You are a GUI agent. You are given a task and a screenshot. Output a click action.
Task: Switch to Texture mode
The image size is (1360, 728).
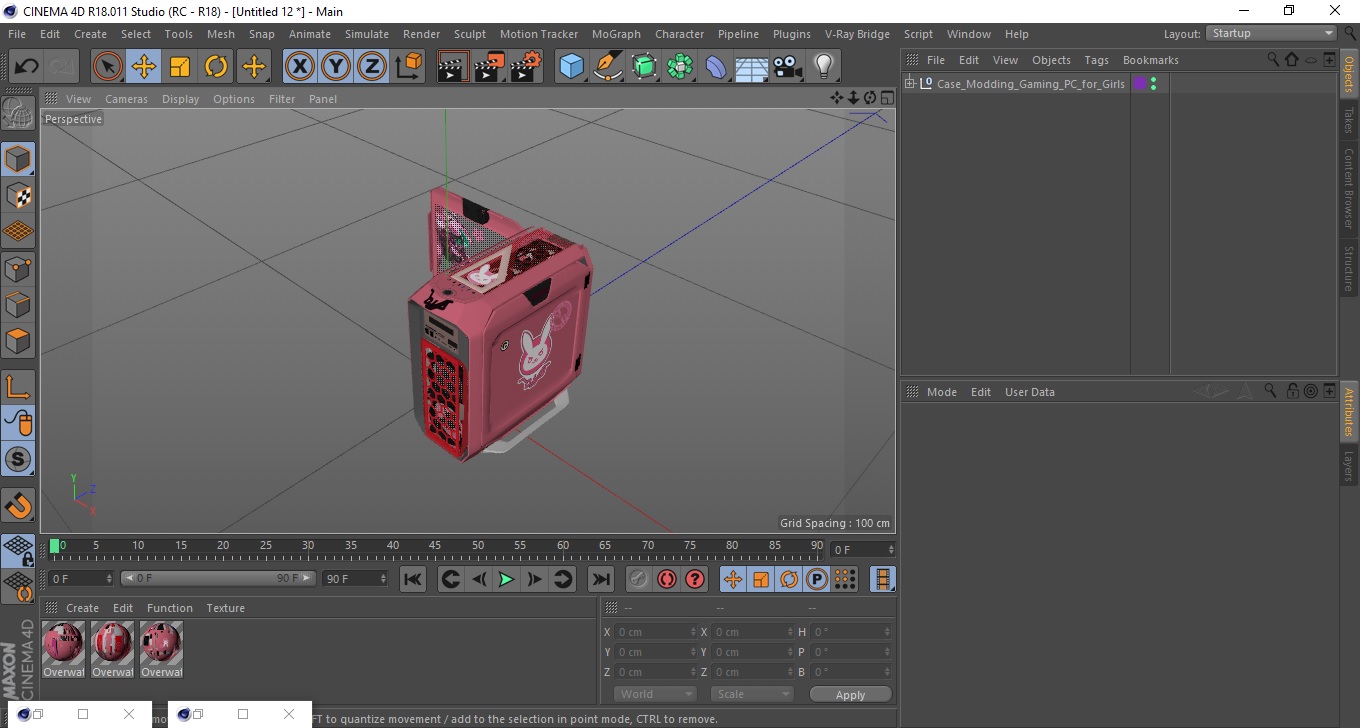pyautogui.click(x=18, y=195)
